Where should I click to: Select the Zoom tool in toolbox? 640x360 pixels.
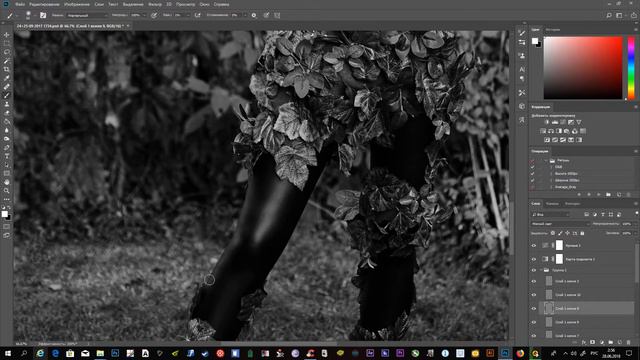click(7, 191)
